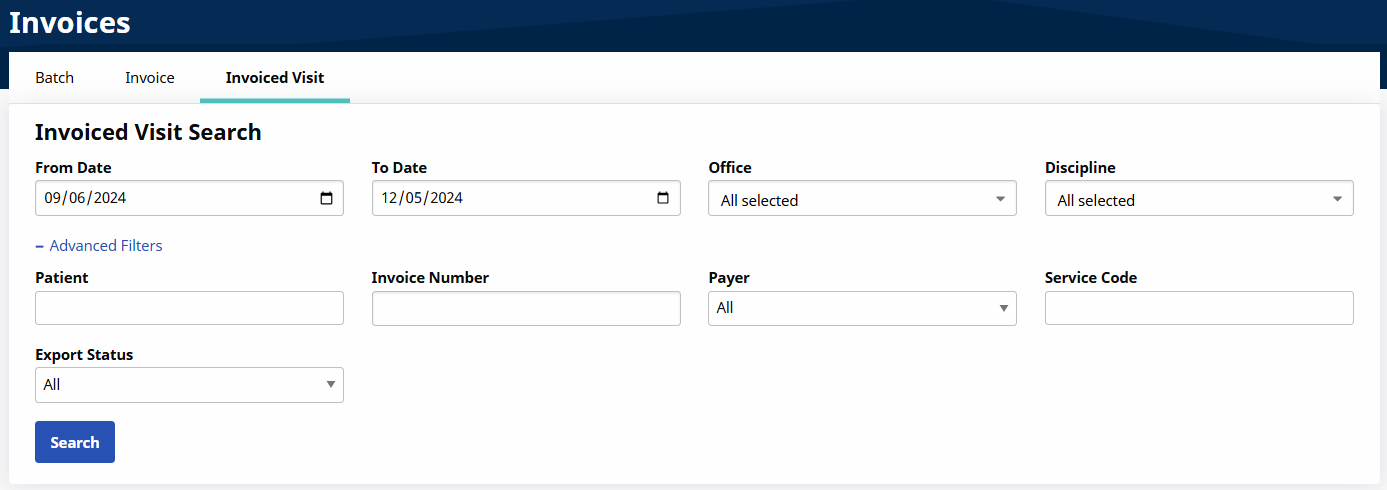Expand the Office dropdown
Image resolution: width=1387 pixels, height=490 pixels.
(861, 199)
